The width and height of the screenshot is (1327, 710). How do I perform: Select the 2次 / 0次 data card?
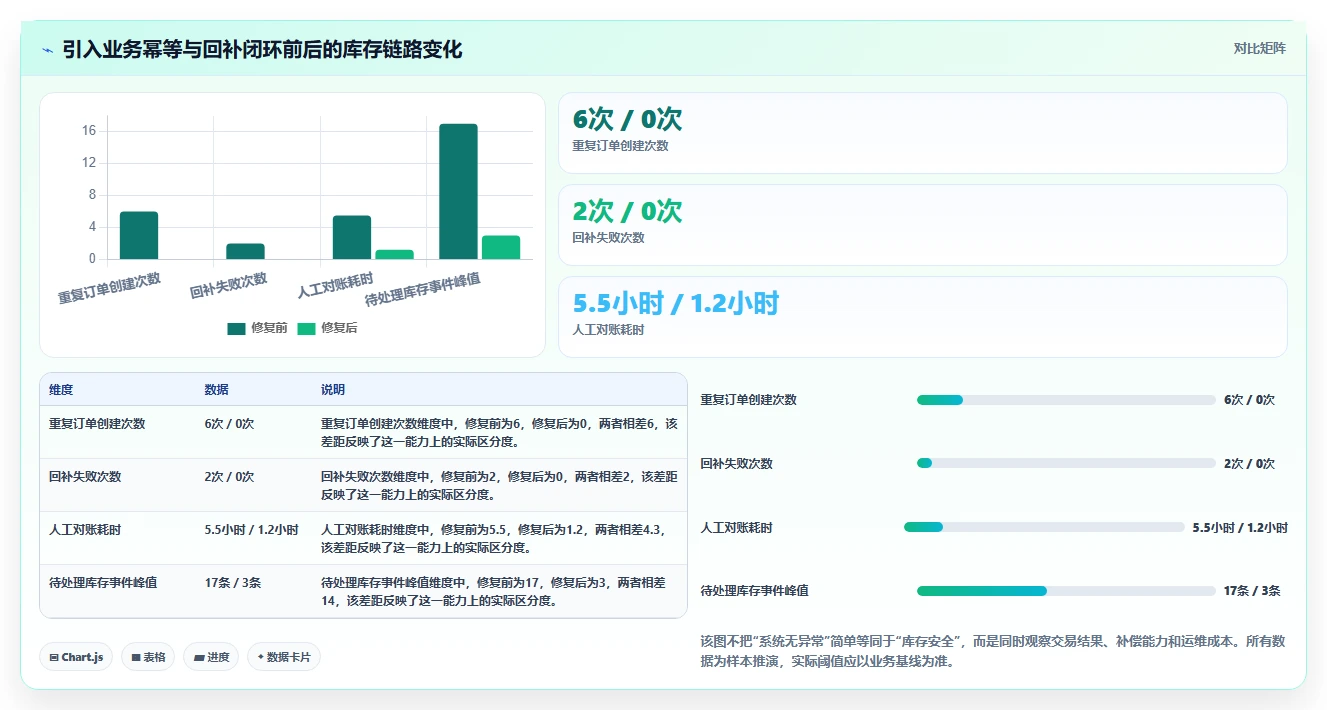(922, 225)
